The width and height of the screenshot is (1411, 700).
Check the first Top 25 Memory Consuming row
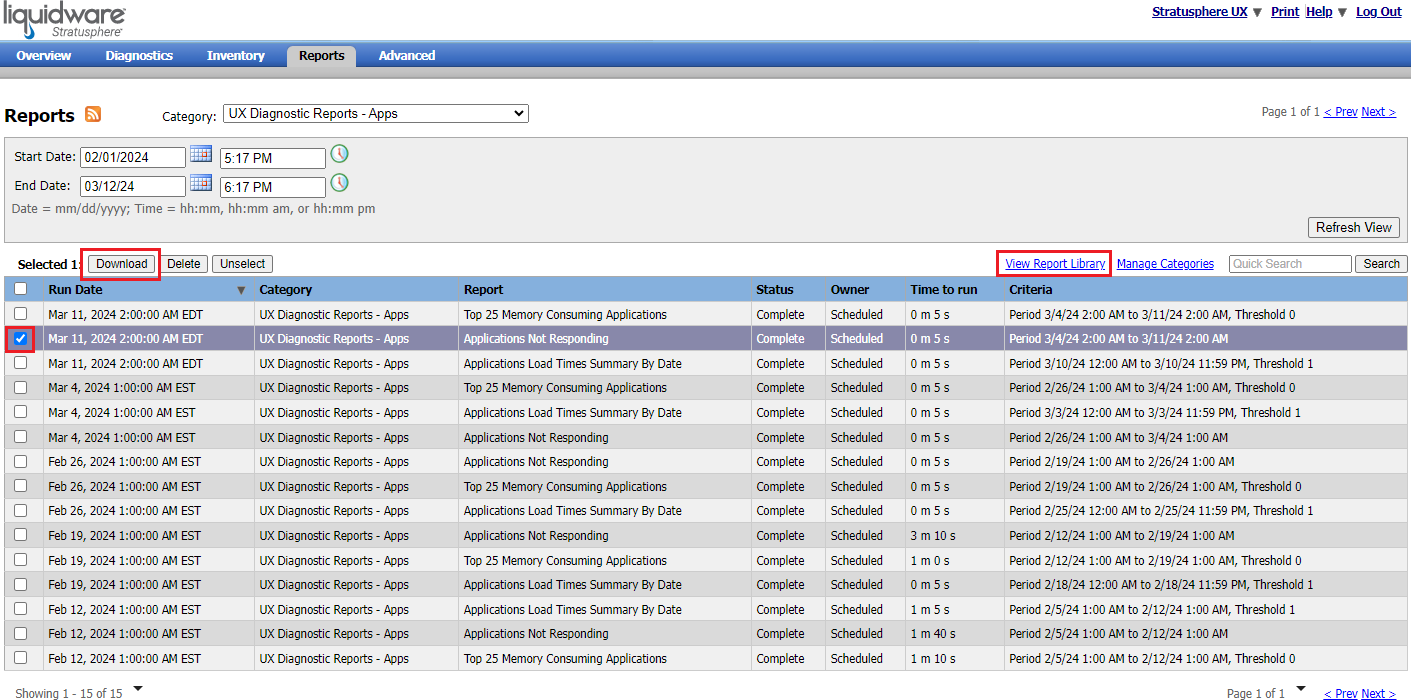20,314
